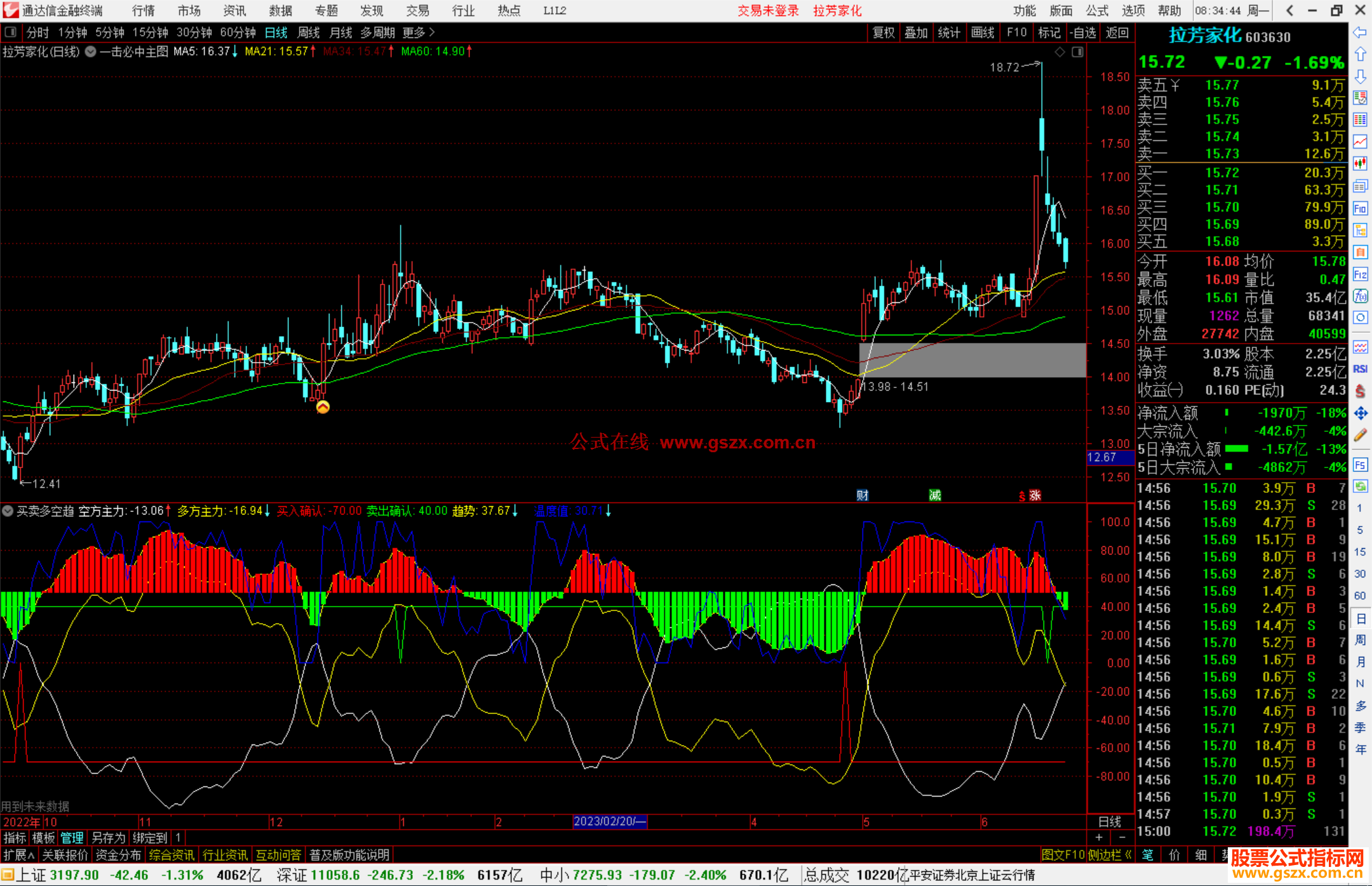This screenshot has width=1372, height=886.
Task: Open the 市场 menu
Action: [x=189, y=11]
